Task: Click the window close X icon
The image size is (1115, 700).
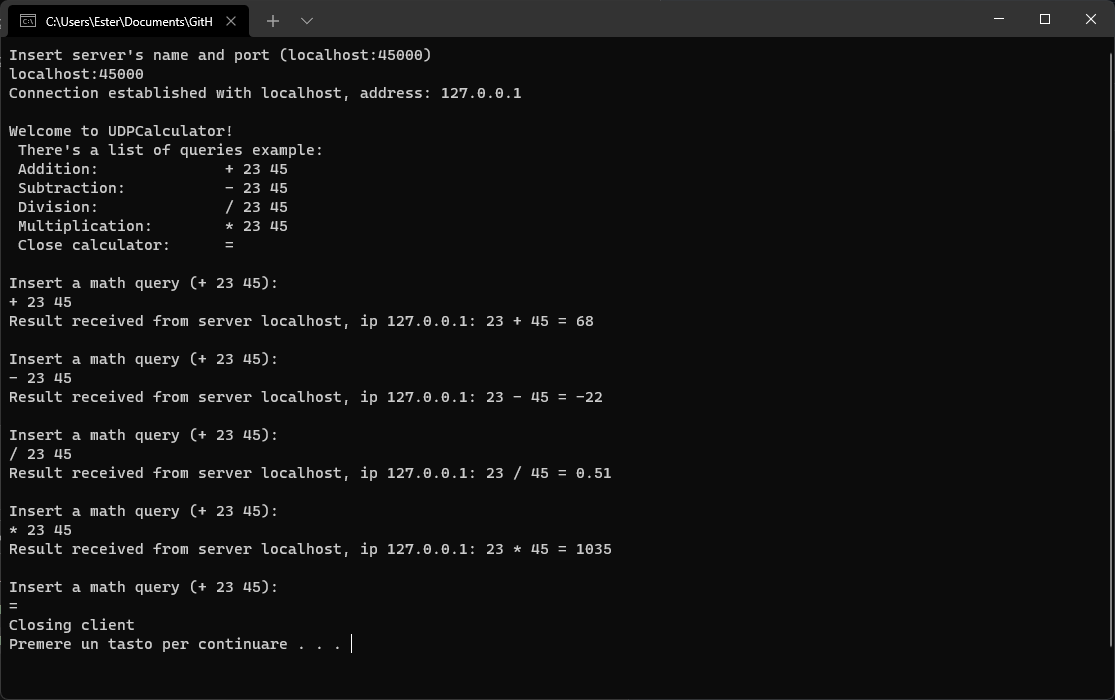Action: (x=1090, y=19)
